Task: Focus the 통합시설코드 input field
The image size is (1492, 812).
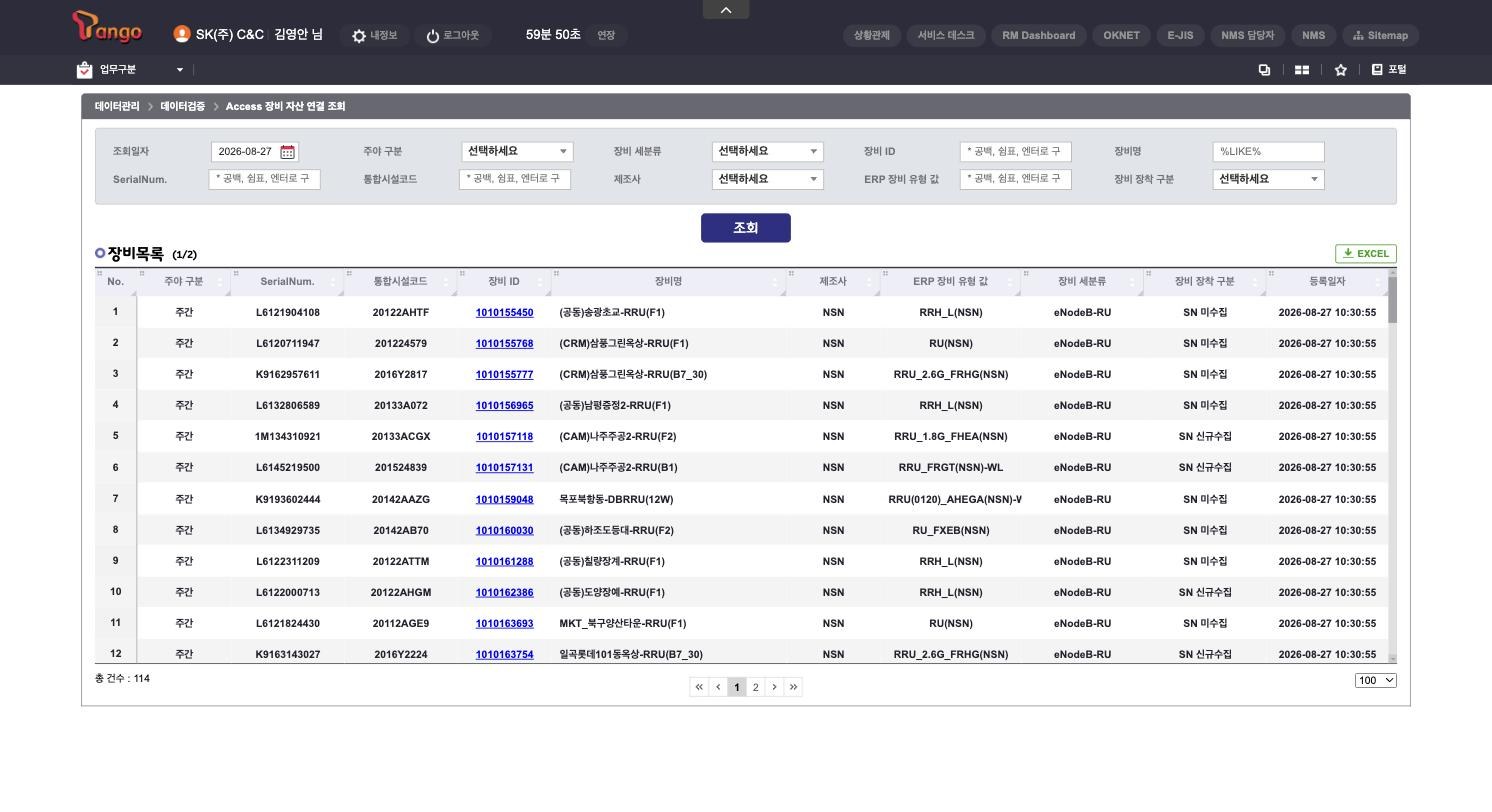Action: point(515,180)
